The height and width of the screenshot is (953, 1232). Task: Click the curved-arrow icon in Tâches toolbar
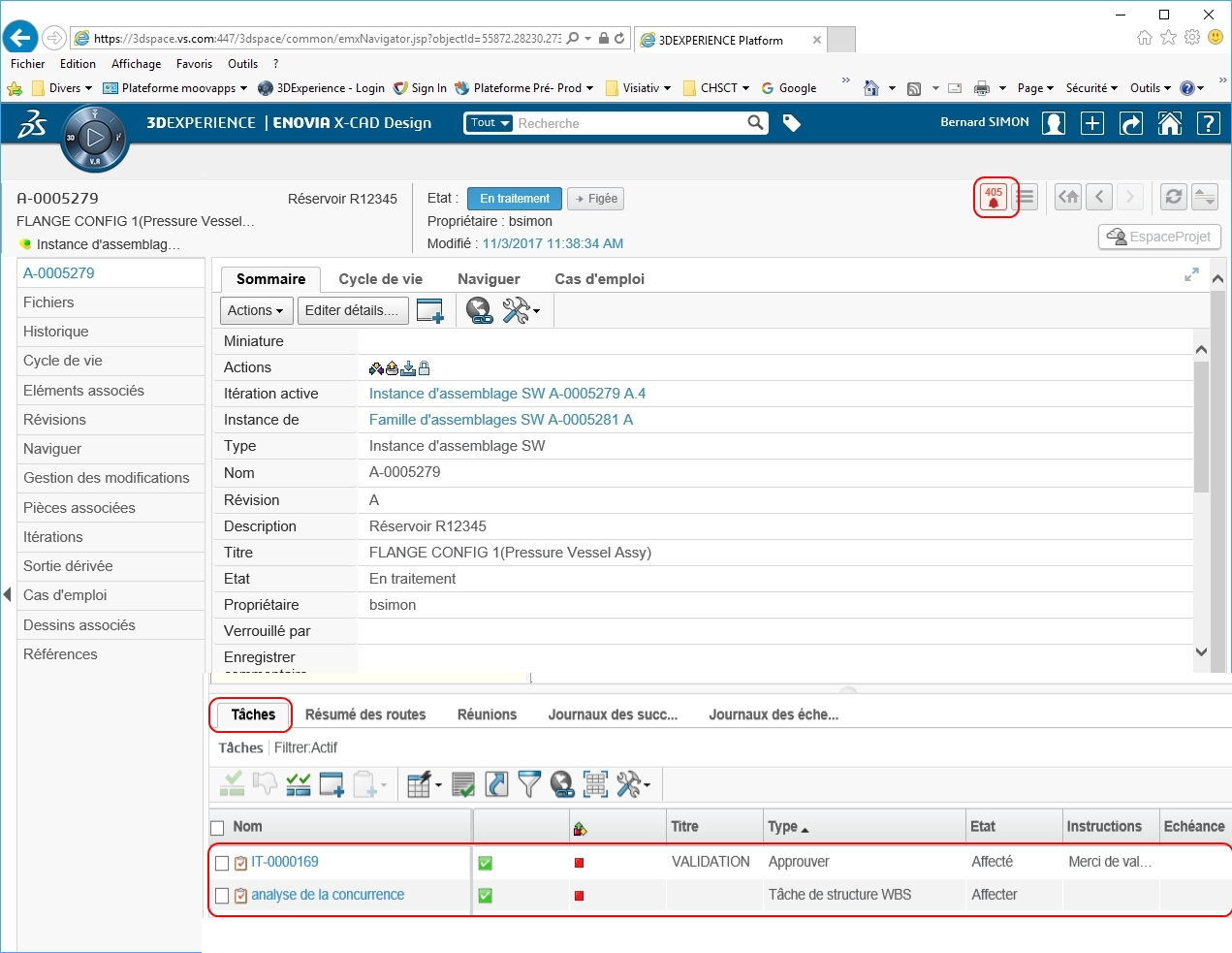pos(496,784)
